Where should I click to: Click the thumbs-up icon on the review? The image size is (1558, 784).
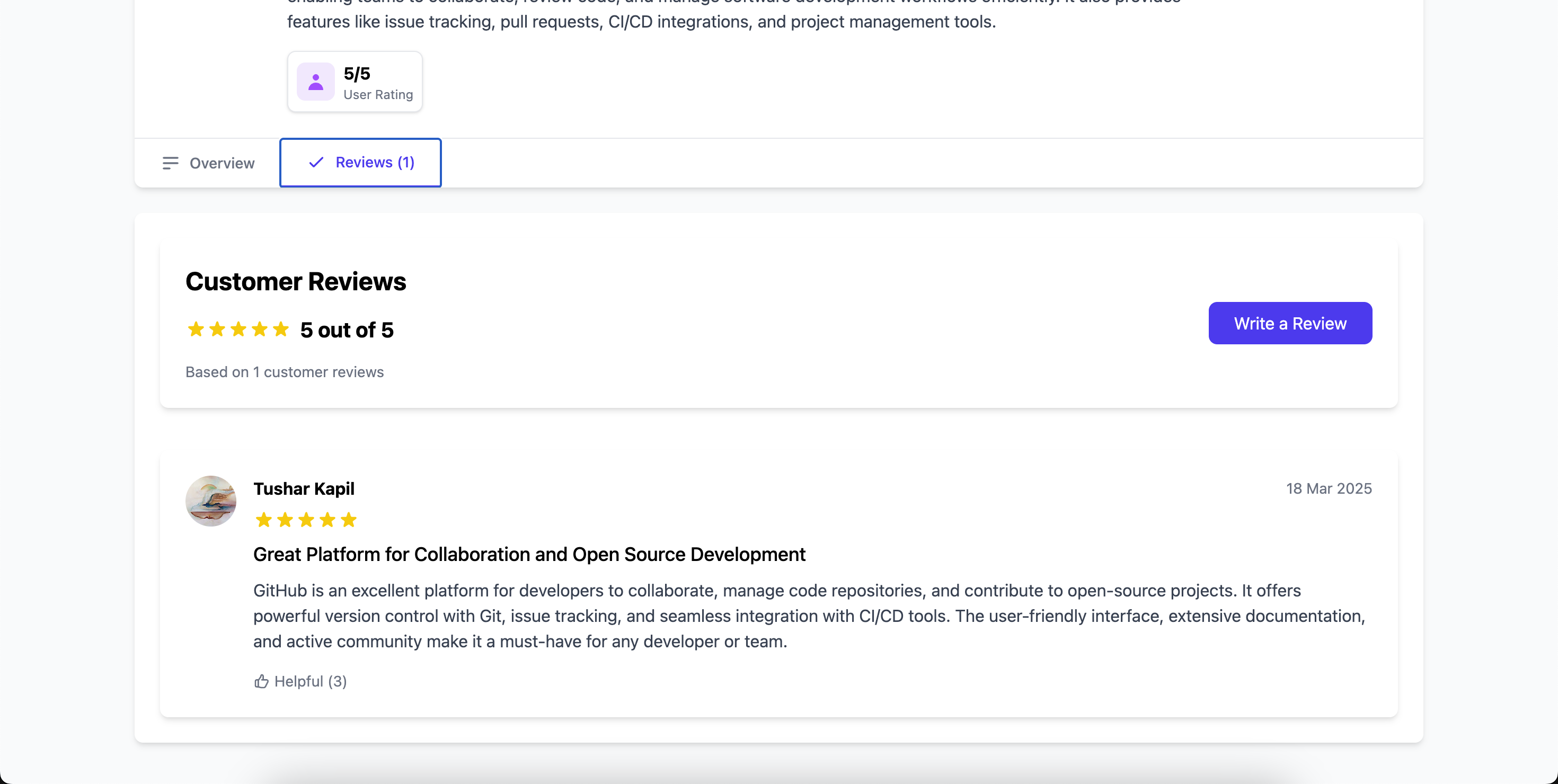261,681
